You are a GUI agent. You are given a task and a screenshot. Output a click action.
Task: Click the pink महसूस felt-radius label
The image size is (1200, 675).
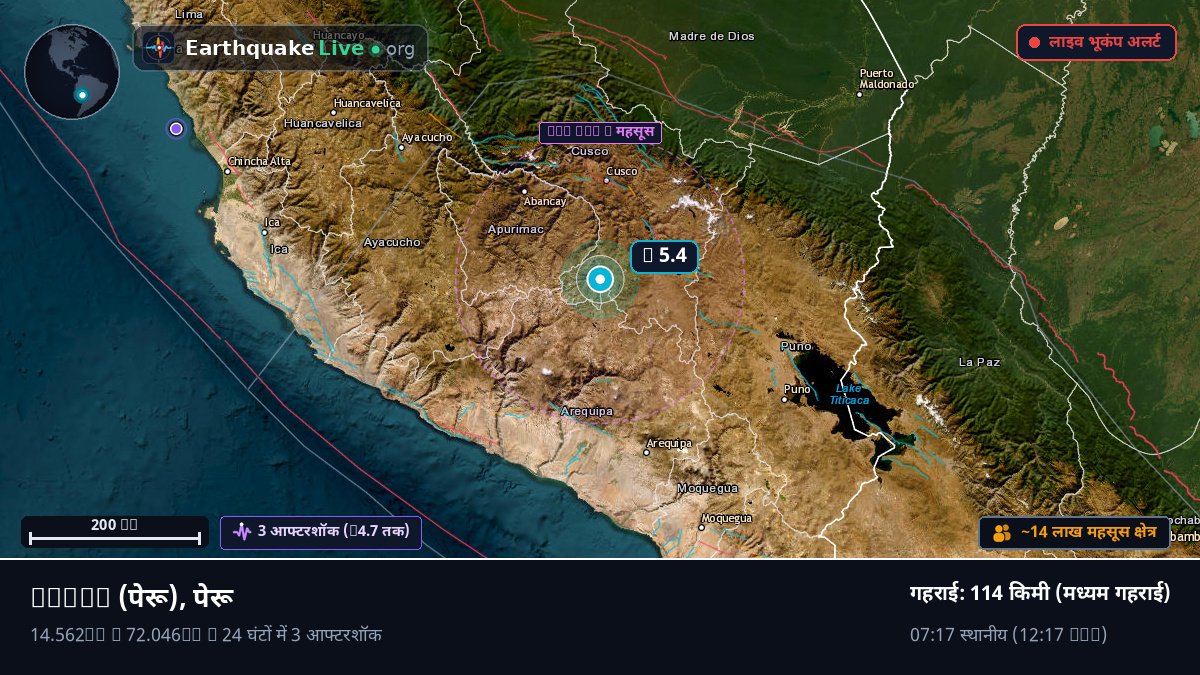click(x=600, y=132)
